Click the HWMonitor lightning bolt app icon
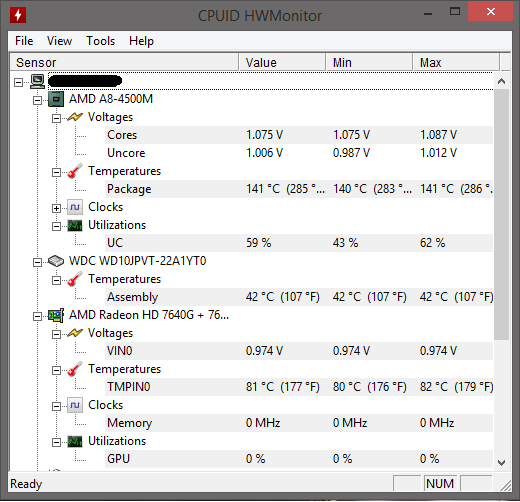The height and width of the screenshot is (502, 520). coord(18,15)
